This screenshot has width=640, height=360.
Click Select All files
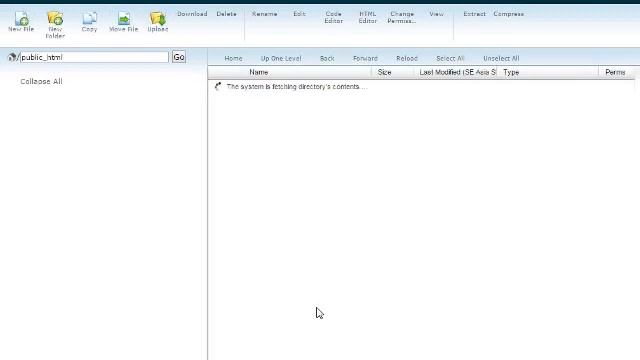coord(450,58)
